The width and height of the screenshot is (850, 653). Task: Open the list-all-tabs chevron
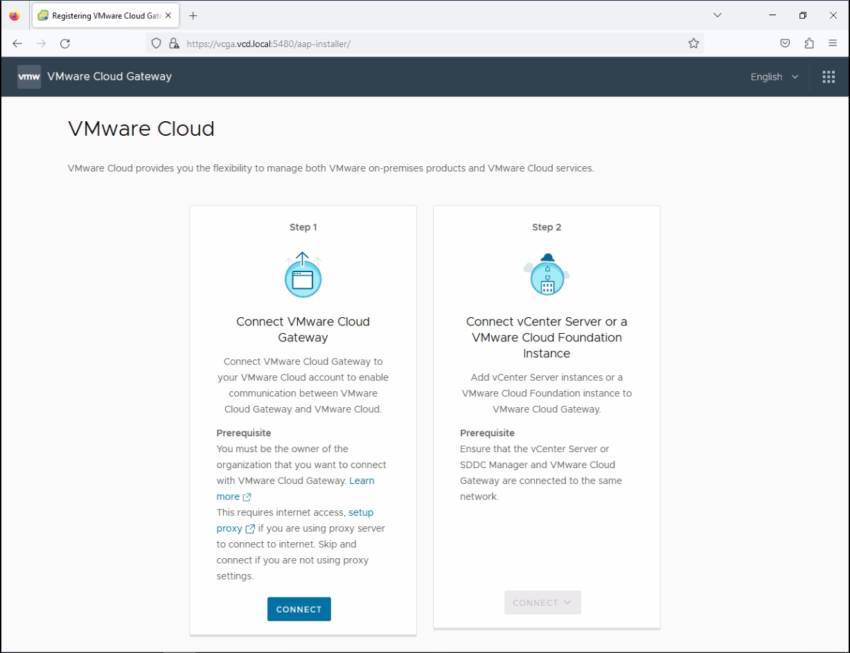pyautogui.click(x=717, y=15)
